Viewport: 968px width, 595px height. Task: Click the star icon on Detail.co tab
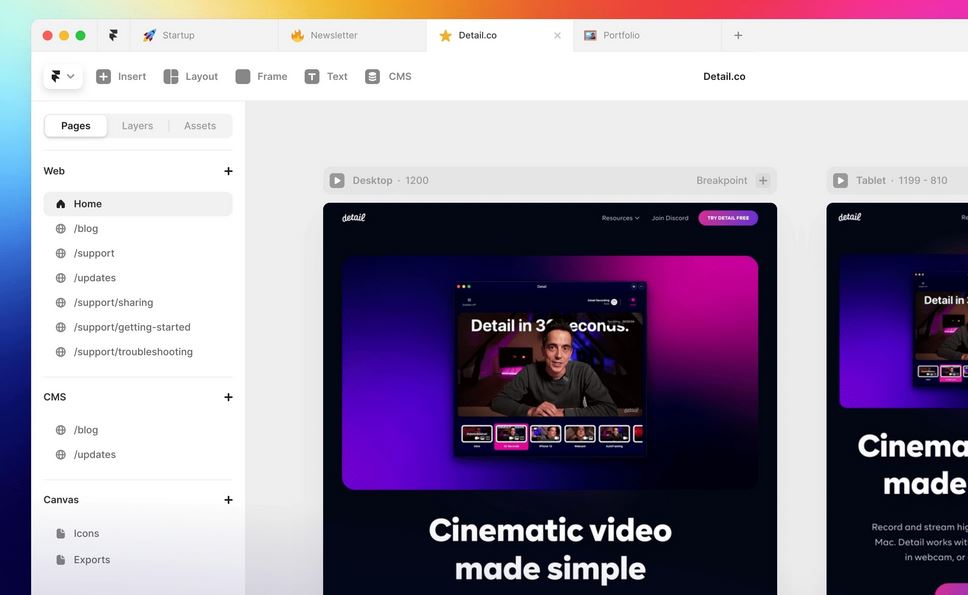[x=445, y=36]
